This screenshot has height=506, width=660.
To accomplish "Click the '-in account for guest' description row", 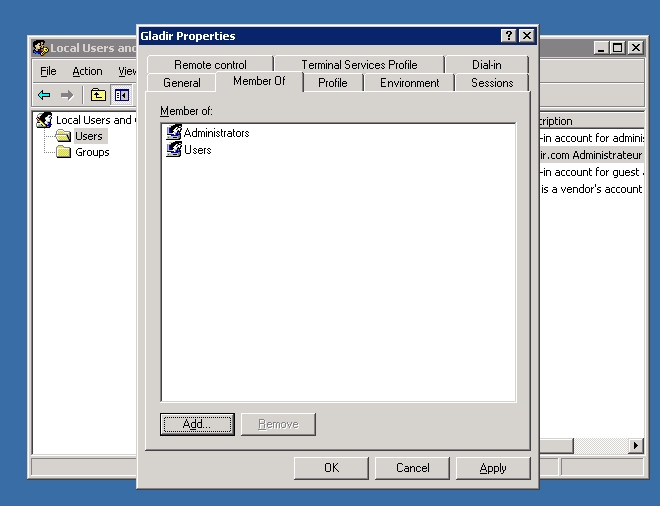I will (592, 172).
